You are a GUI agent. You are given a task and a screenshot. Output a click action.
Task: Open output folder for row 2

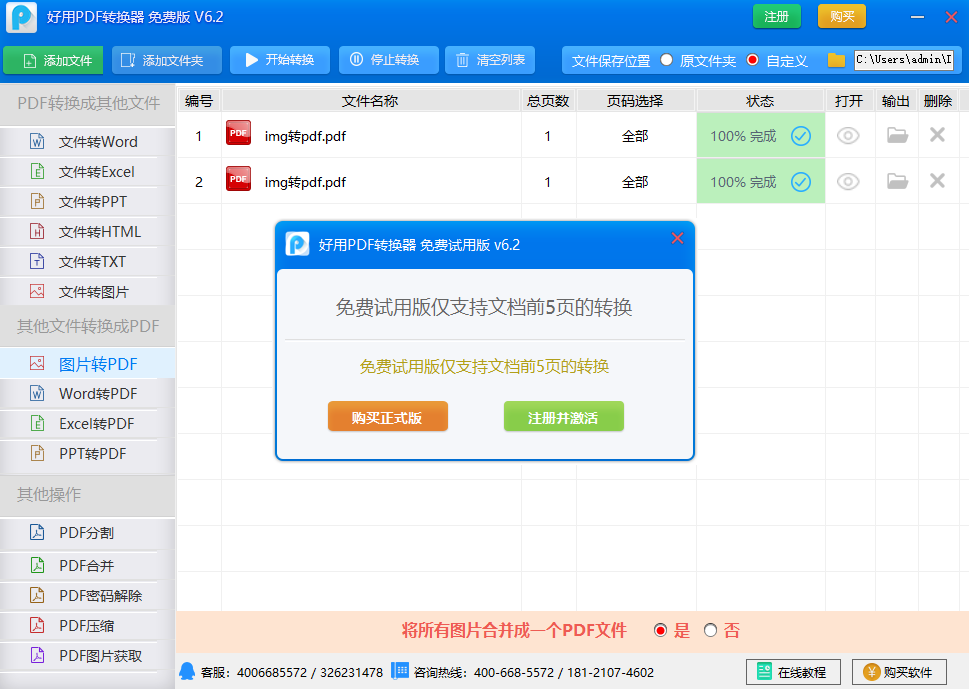tap(897, 180)
